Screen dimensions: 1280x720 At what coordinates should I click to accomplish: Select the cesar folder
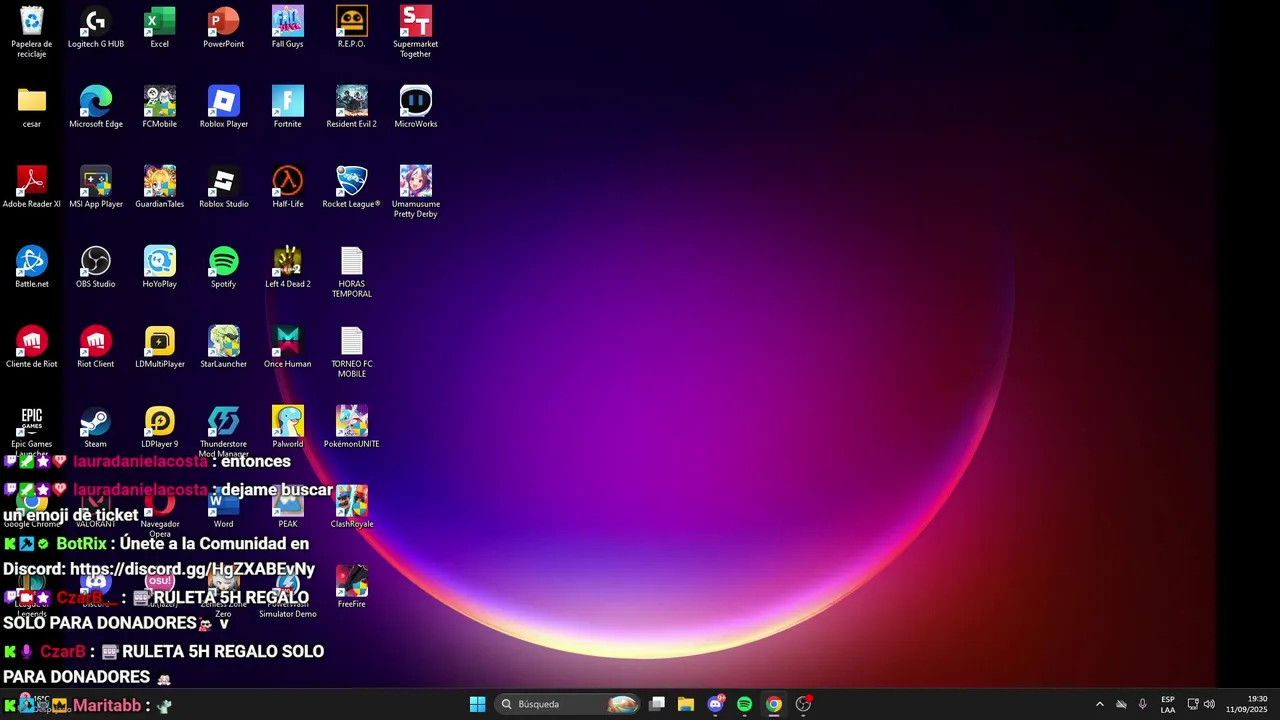32,108
